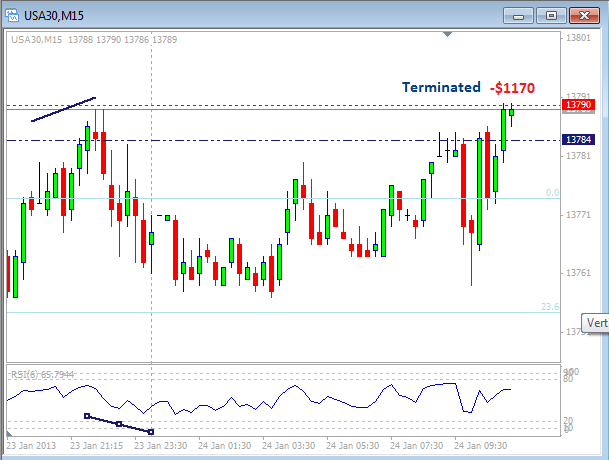This screenshot has width=609, height=460.
Task: Minimize the USA30,M15 chart window
Action: pyautogui.click(x=518, y=16)
